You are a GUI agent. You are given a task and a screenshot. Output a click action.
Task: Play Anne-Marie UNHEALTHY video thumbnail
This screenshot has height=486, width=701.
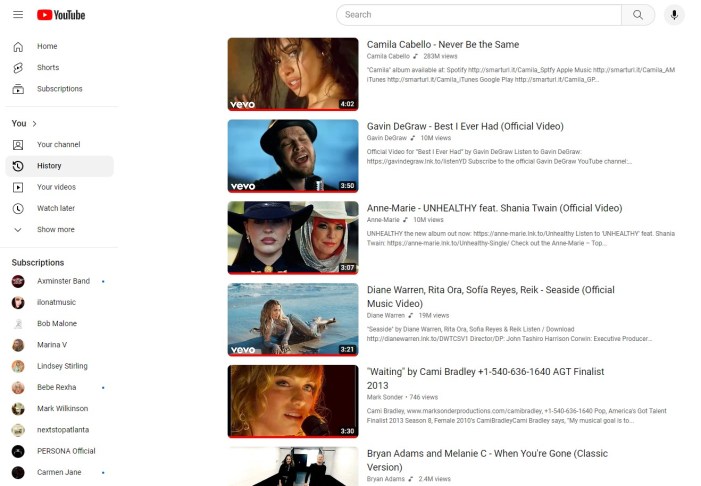pyautogui.click(x=292, y=238)
